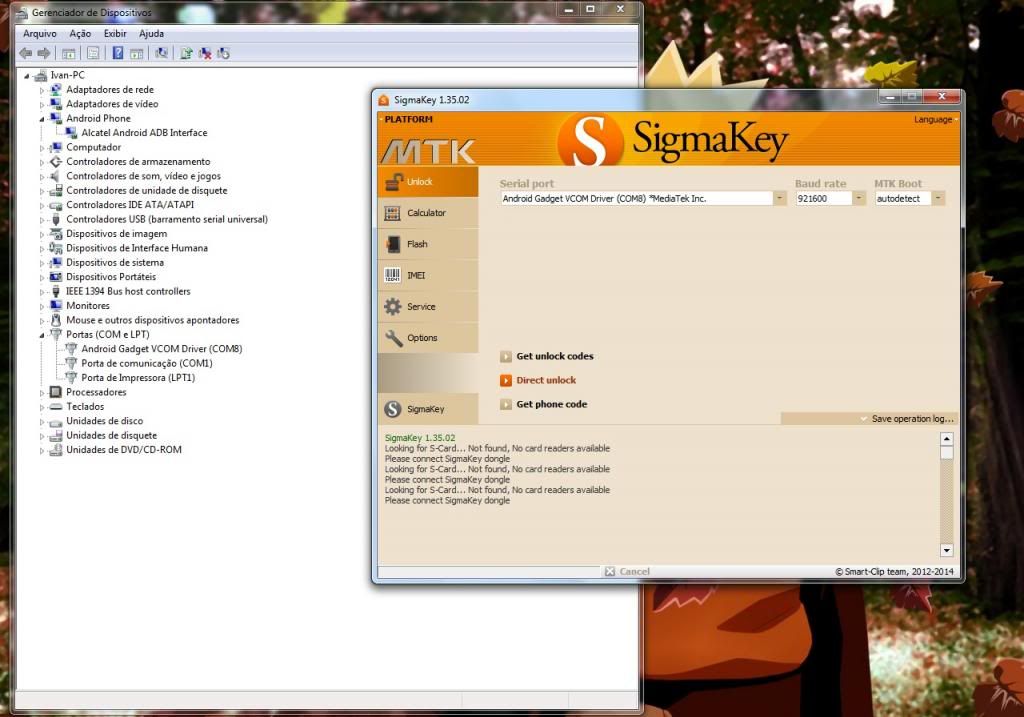
Task: Select Porta de comunicação (COM1)
Action: tap(147, 363)
